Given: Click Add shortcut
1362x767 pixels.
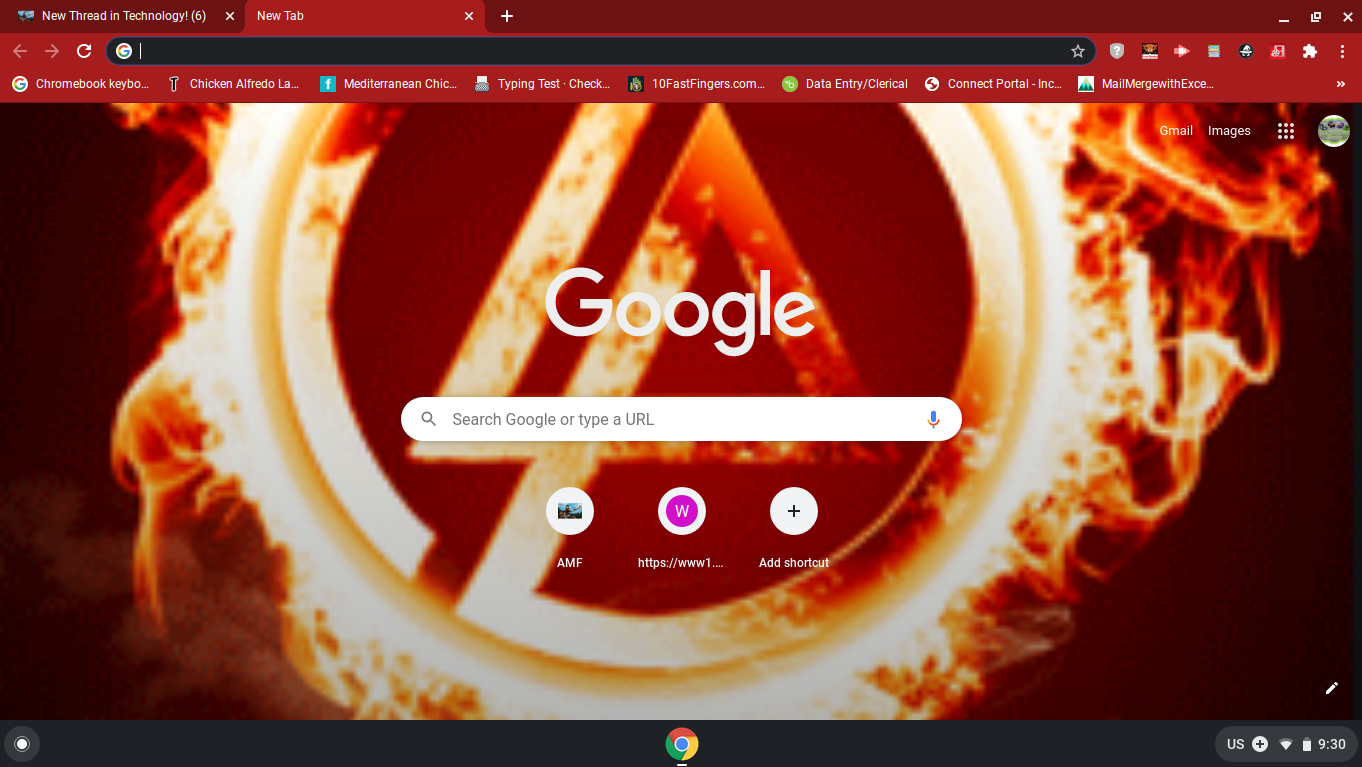Looking at the screenshot, I should tap(794, 528).
